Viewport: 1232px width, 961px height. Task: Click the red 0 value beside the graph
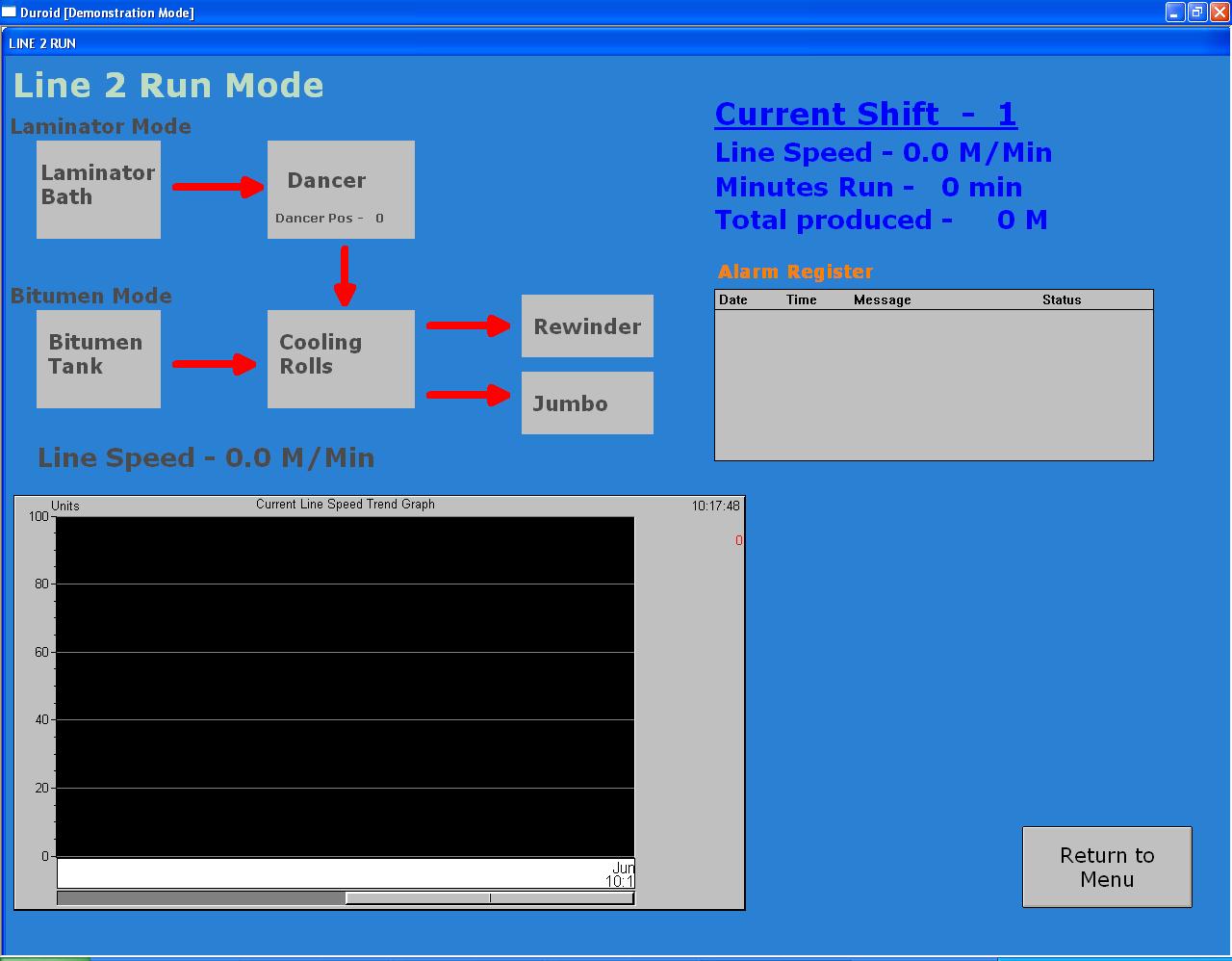tap(738, 540)
